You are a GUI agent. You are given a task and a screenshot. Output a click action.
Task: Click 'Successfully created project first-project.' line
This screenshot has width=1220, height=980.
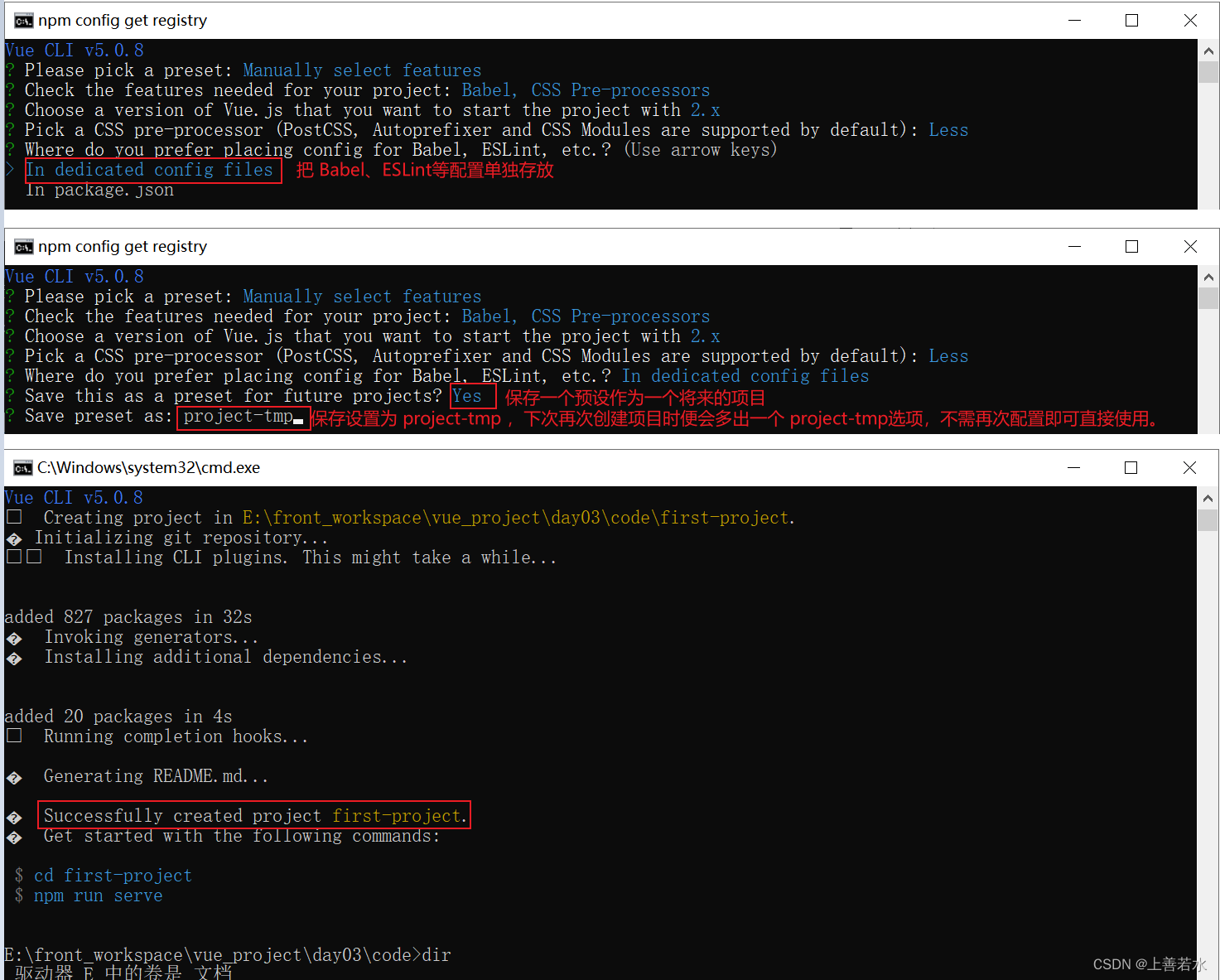255,816
